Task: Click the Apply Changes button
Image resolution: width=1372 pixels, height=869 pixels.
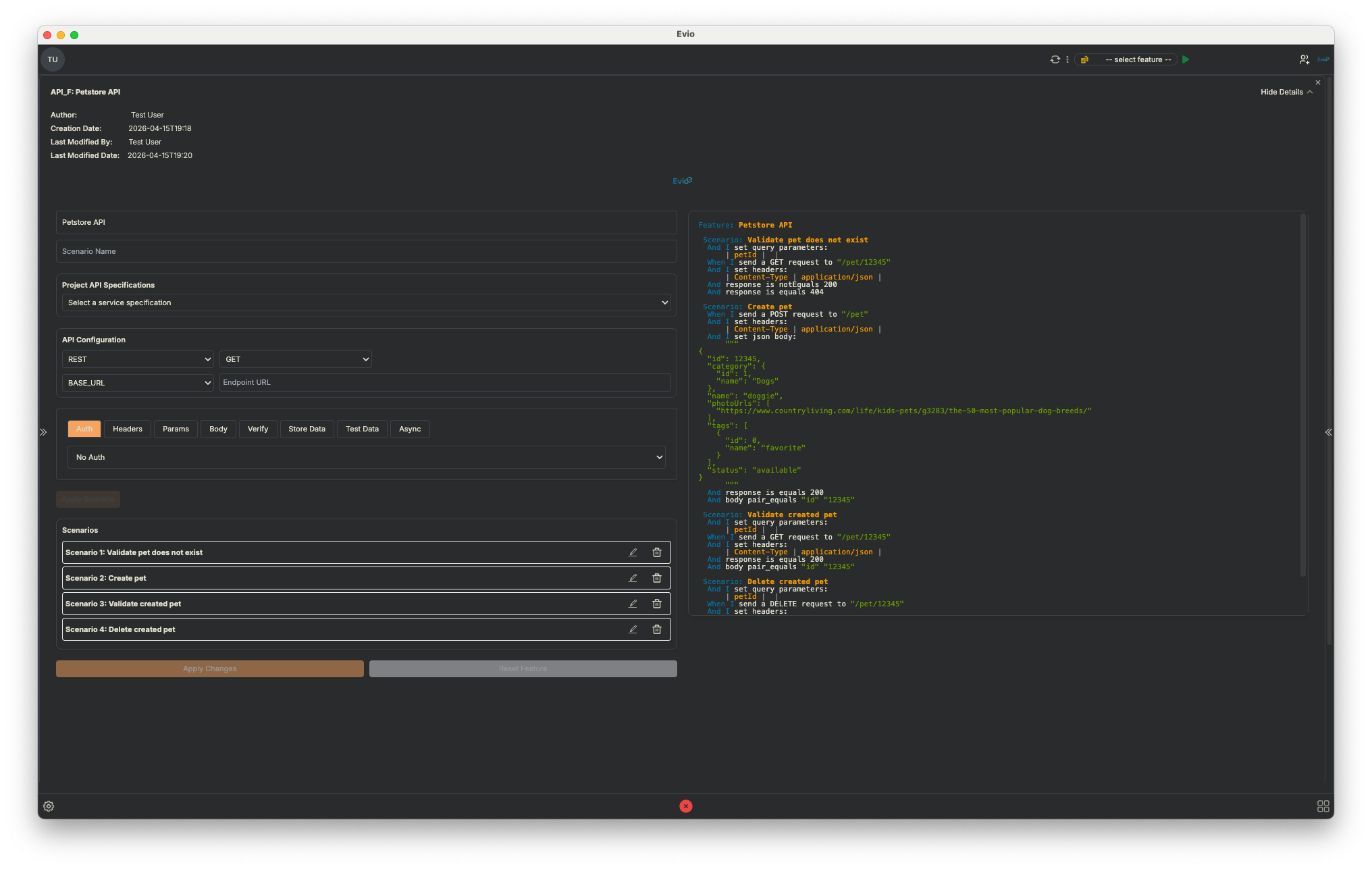Action: [210, 668]
